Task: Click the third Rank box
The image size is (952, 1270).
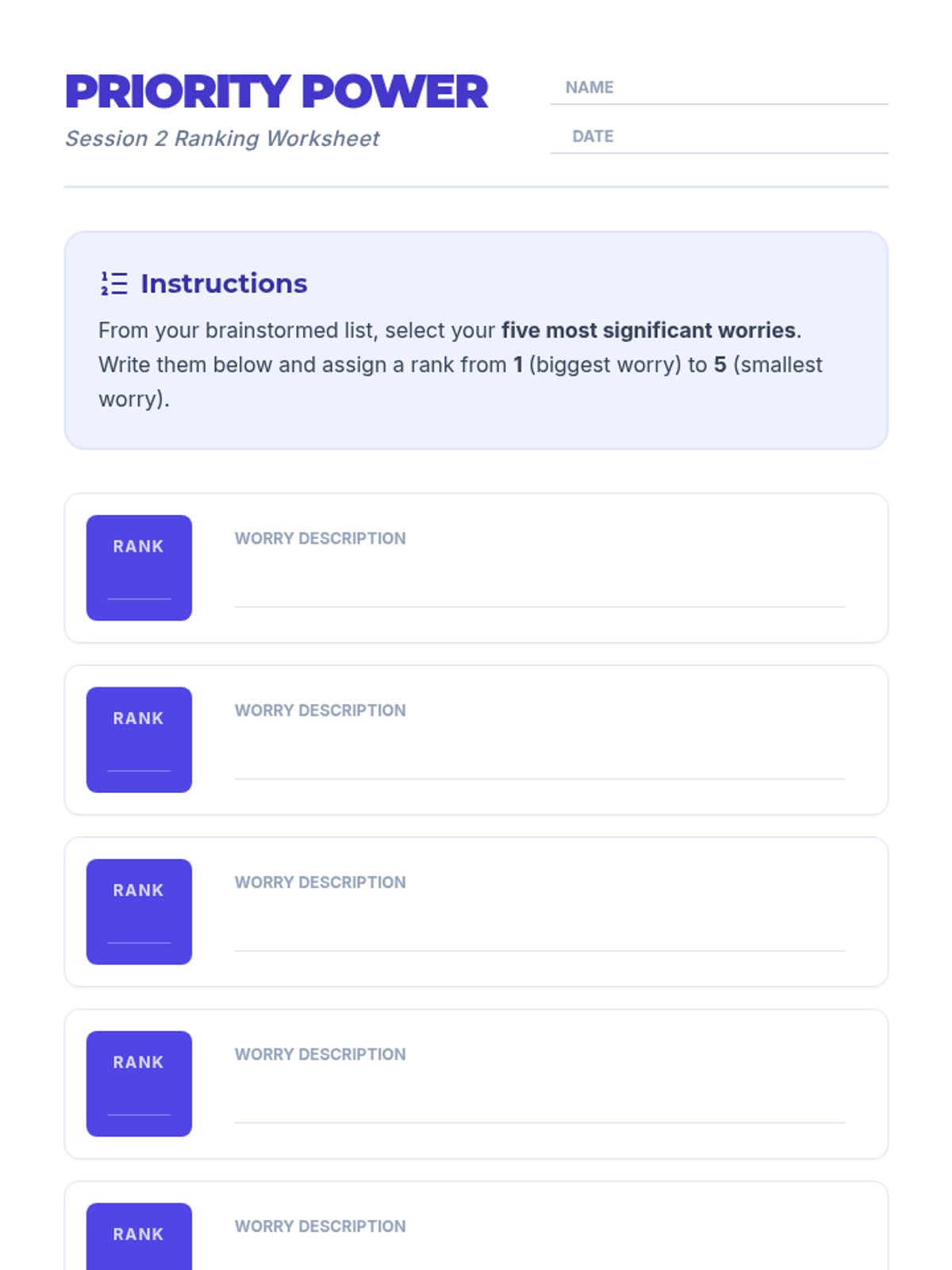Action: (x=139, y=911)
